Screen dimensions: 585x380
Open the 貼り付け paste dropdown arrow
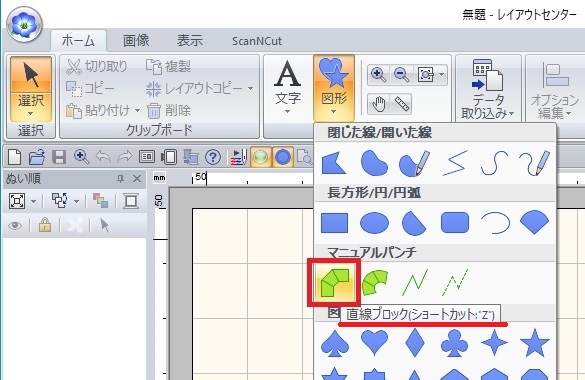click(137, 110)
